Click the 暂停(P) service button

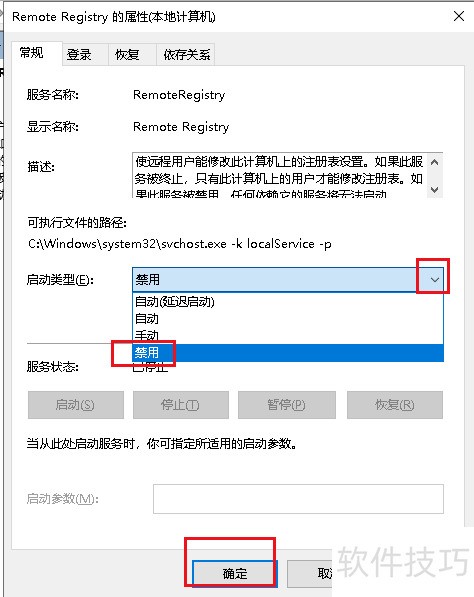(287, 405)
